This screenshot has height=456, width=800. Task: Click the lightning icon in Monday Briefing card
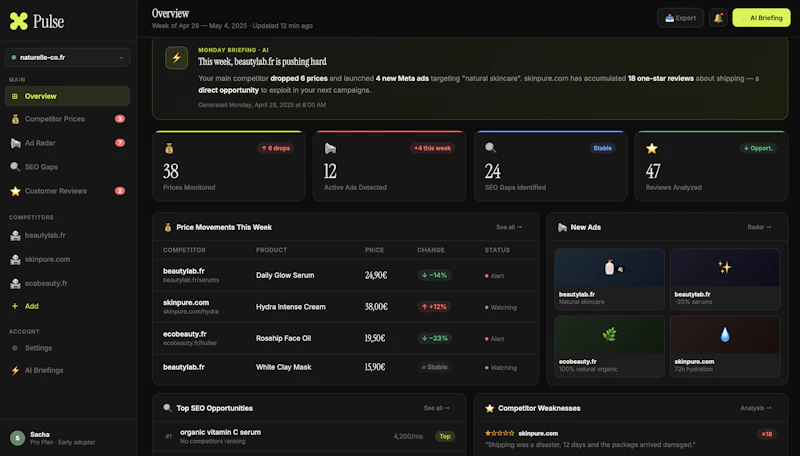coord(177,58)
